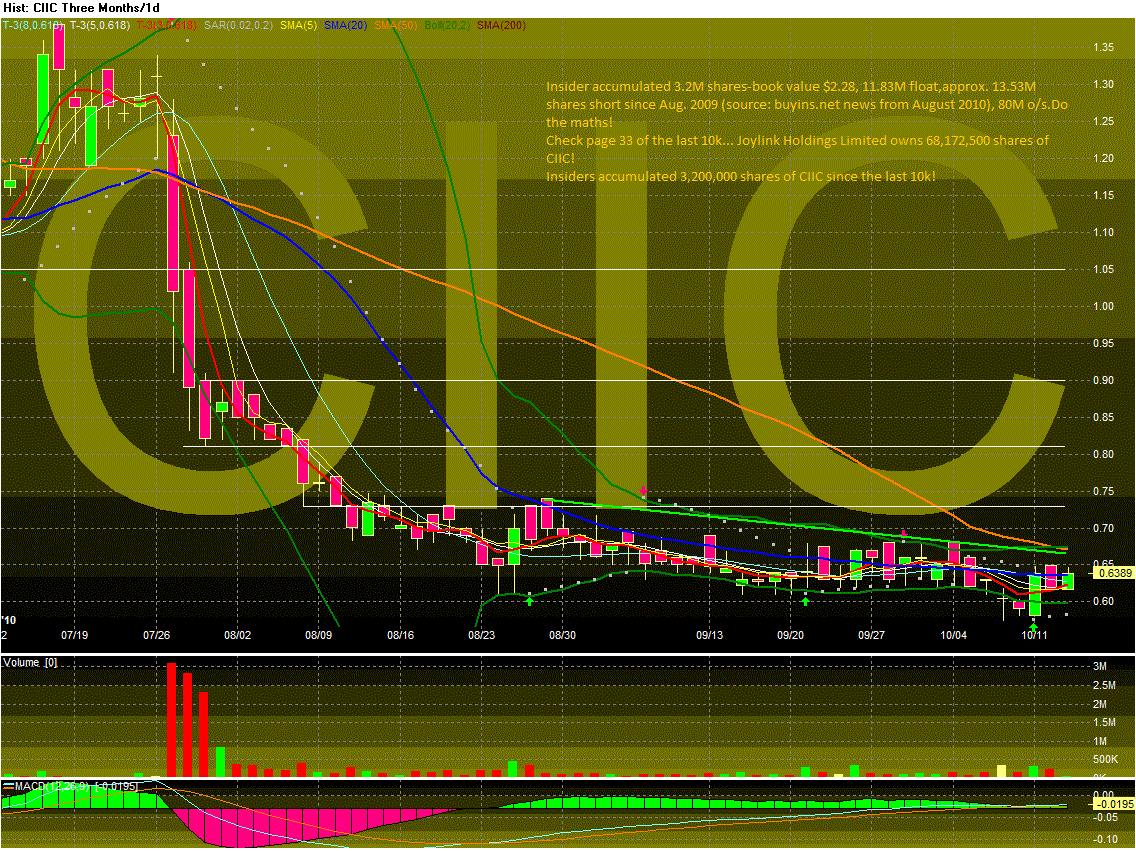Viewport: 1136px width, 851px height.
Task: Click the [-0.0195] MACD value readout
Action: [117, 787]
